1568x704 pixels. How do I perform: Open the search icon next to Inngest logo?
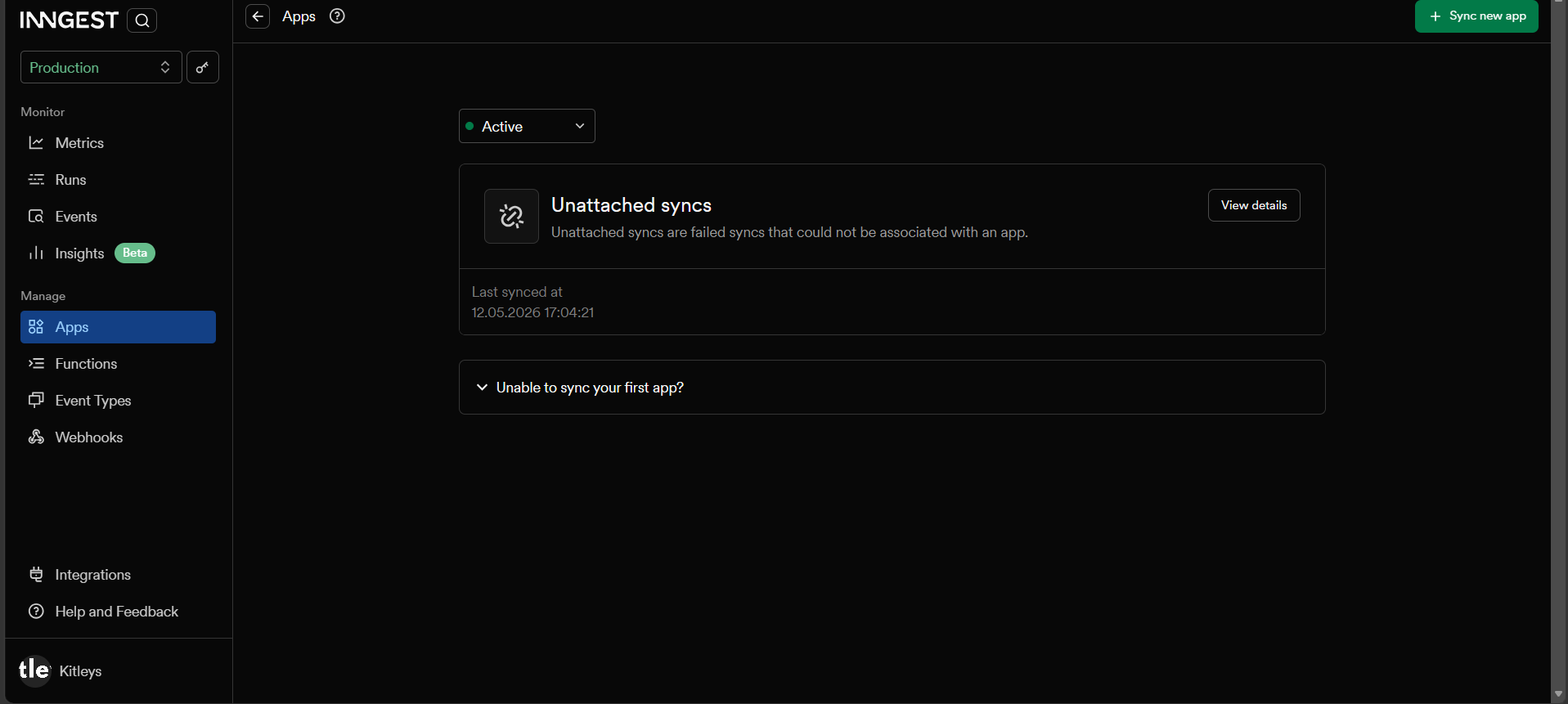142,20
